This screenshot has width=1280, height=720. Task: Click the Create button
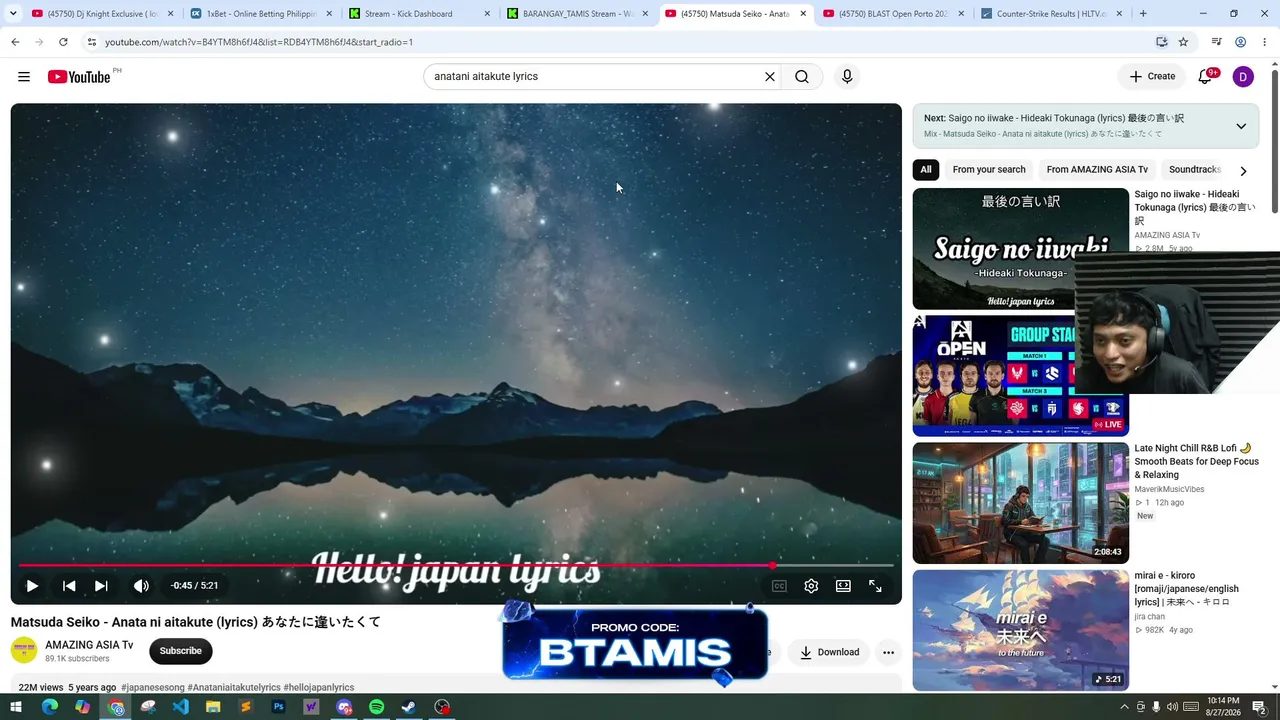click(1152, 77)
